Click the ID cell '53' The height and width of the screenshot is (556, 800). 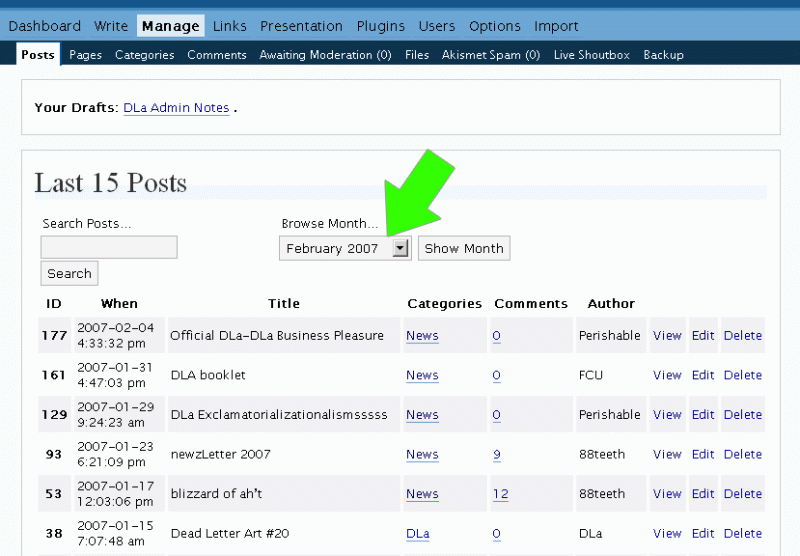tap(55, 493)
